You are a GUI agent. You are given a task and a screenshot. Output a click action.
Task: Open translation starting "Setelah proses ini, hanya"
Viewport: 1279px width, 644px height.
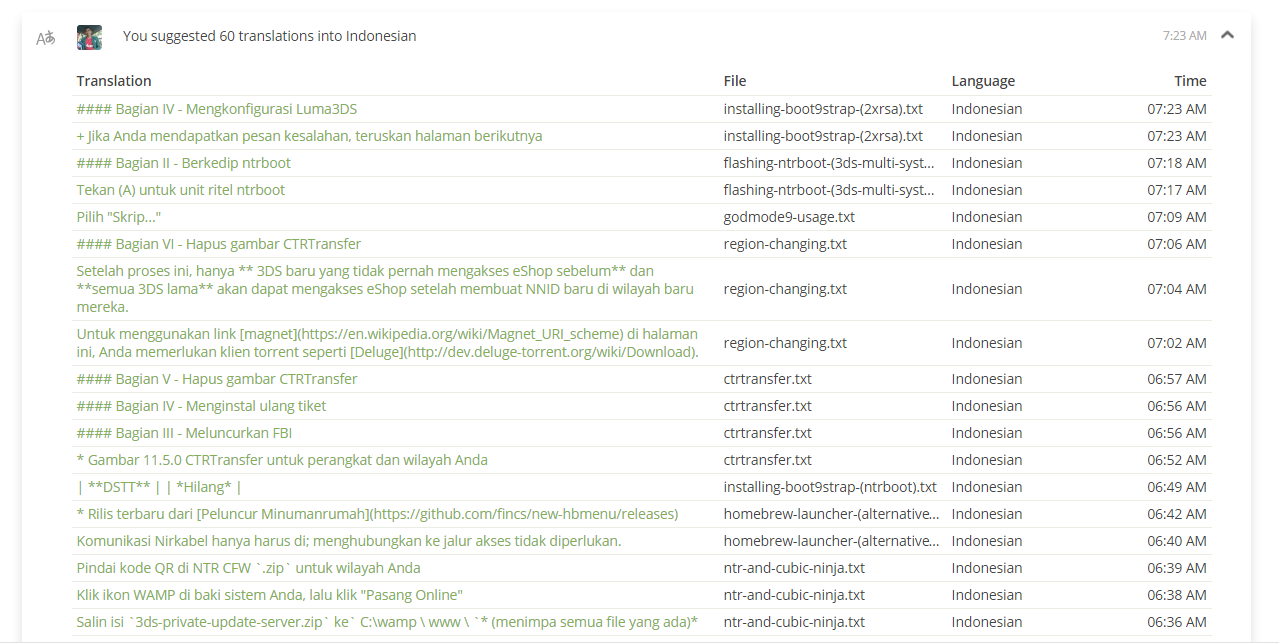pyautogui.click(x=385, y=289)
